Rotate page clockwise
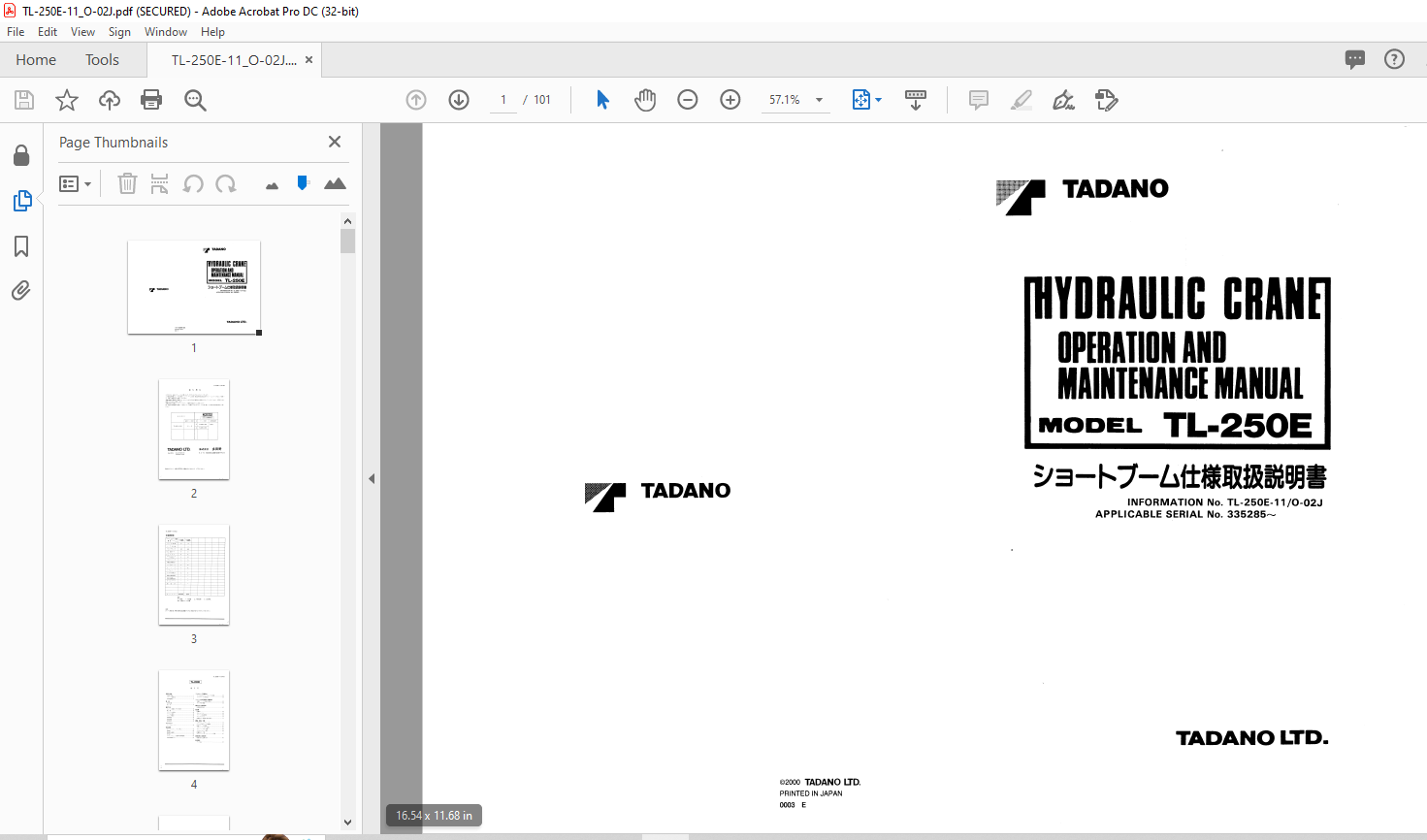1427x840 pixels. coord(226,183)
